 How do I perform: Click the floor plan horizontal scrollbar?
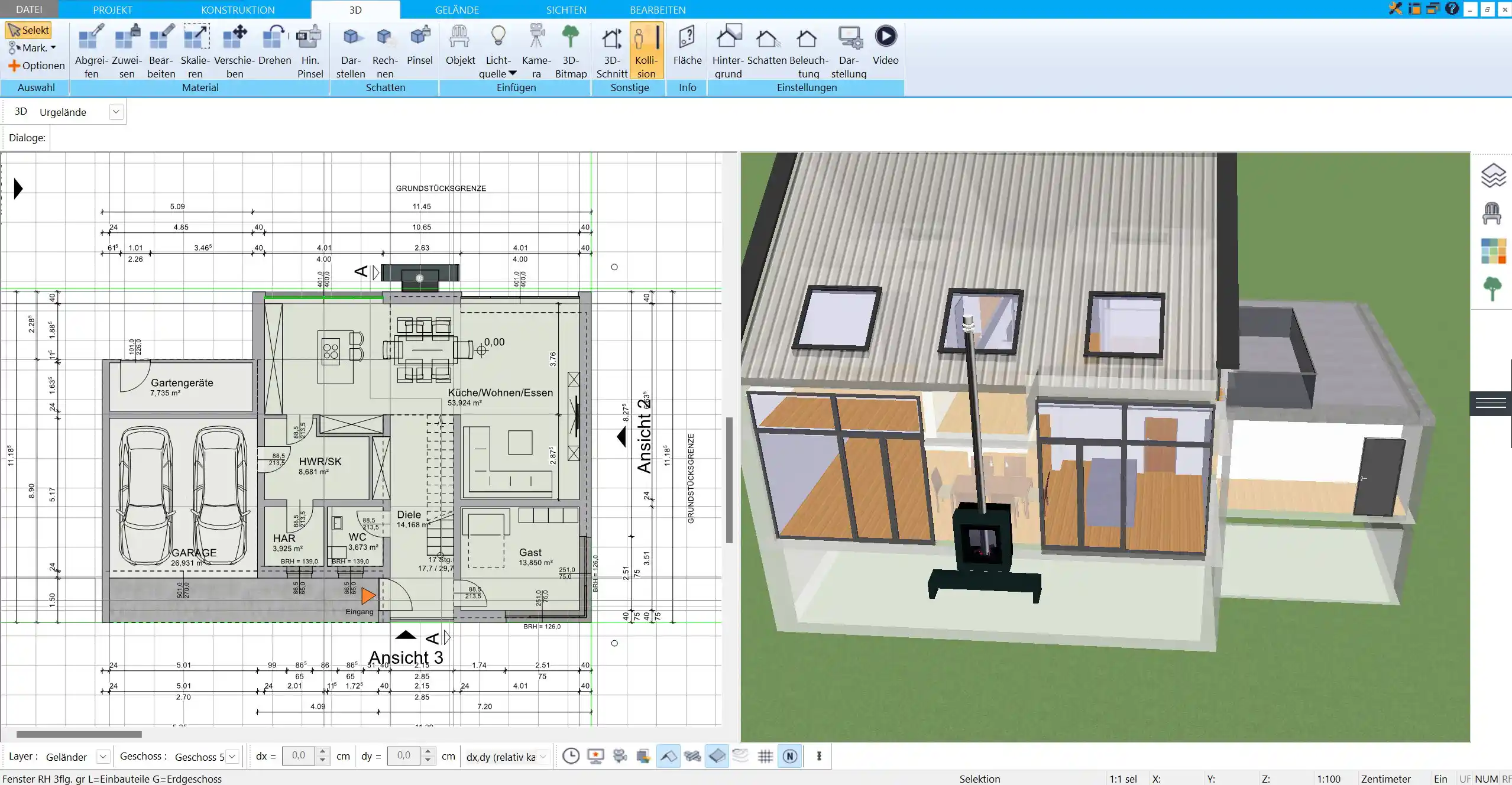tap(79, 734)
